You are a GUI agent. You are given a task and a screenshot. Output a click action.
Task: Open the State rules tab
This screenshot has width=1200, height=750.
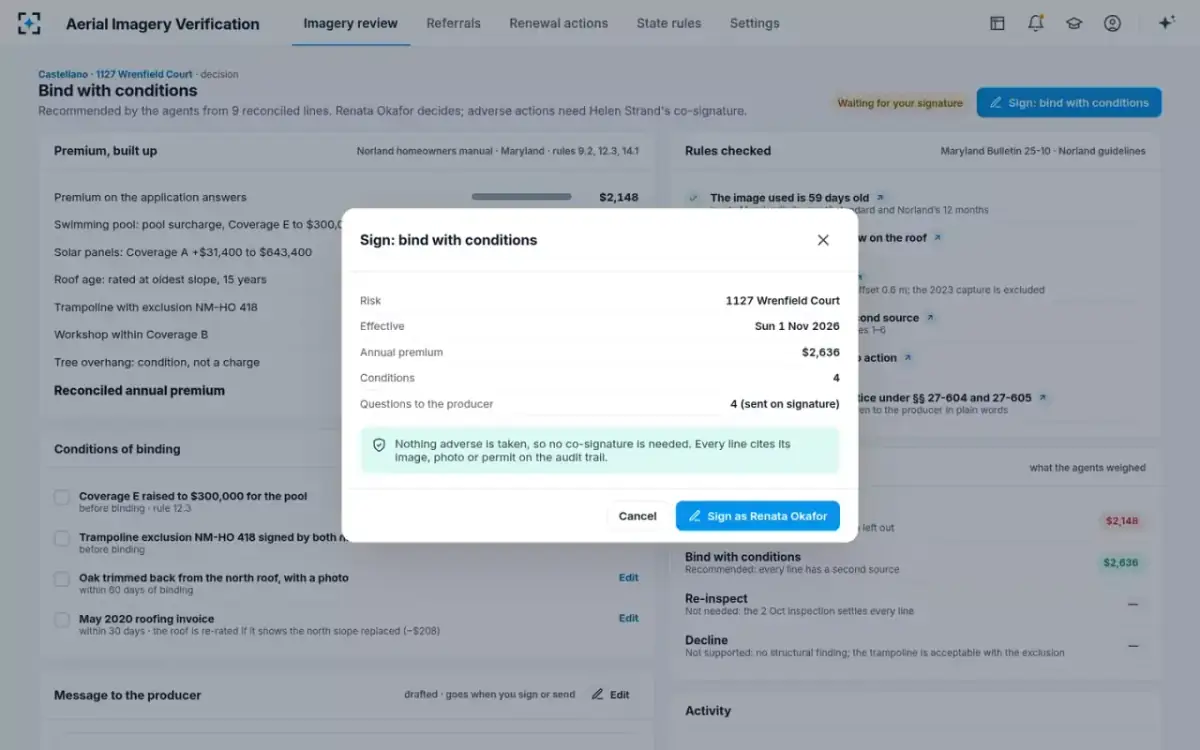click(669, 23)
